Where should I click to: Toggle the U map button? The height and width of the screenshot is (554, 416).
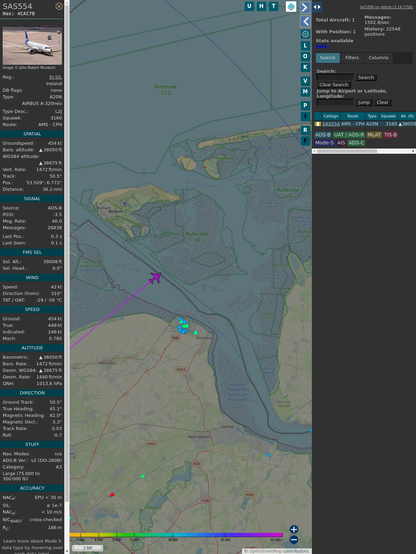[x=249, y=6]
